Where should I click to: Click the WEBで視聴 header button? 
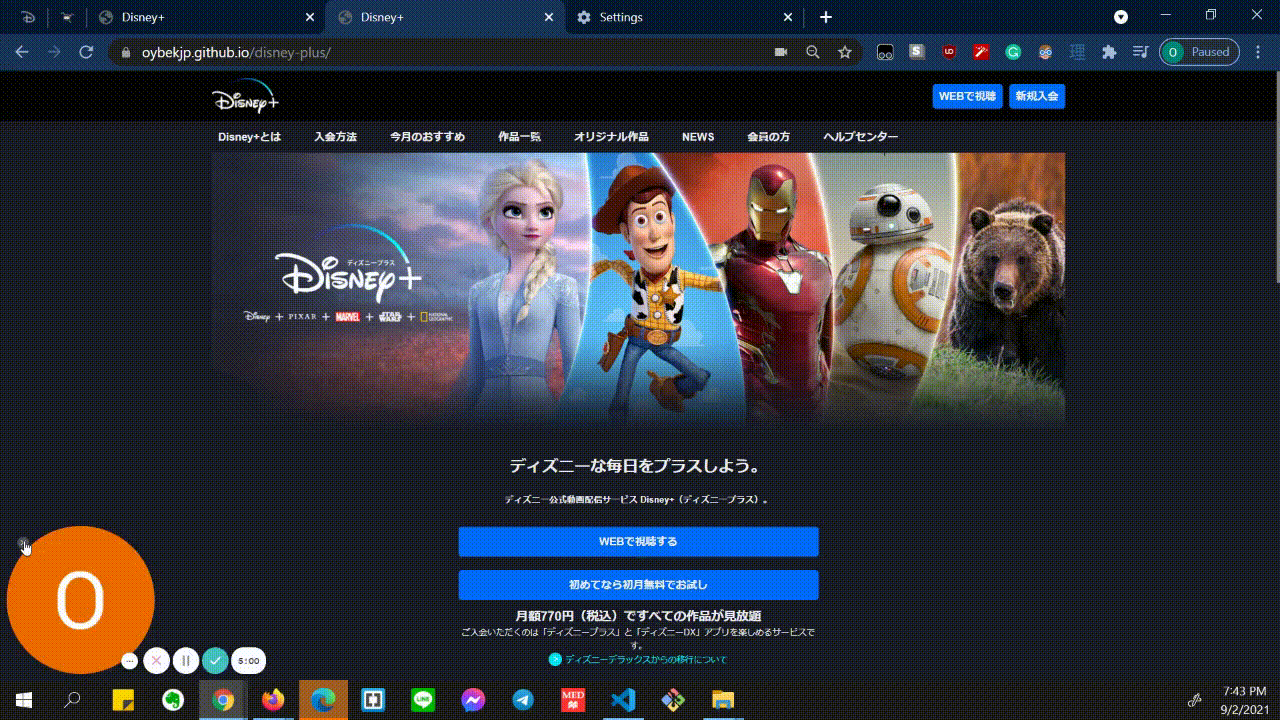tap(967, 96)
